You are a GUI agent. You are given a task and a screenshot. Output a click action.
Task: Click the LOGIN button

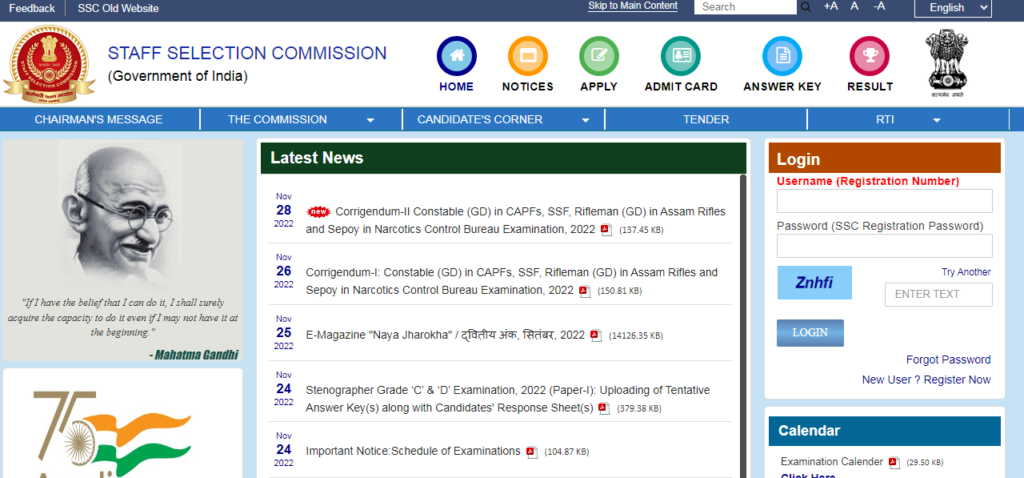tap(810, 333)
